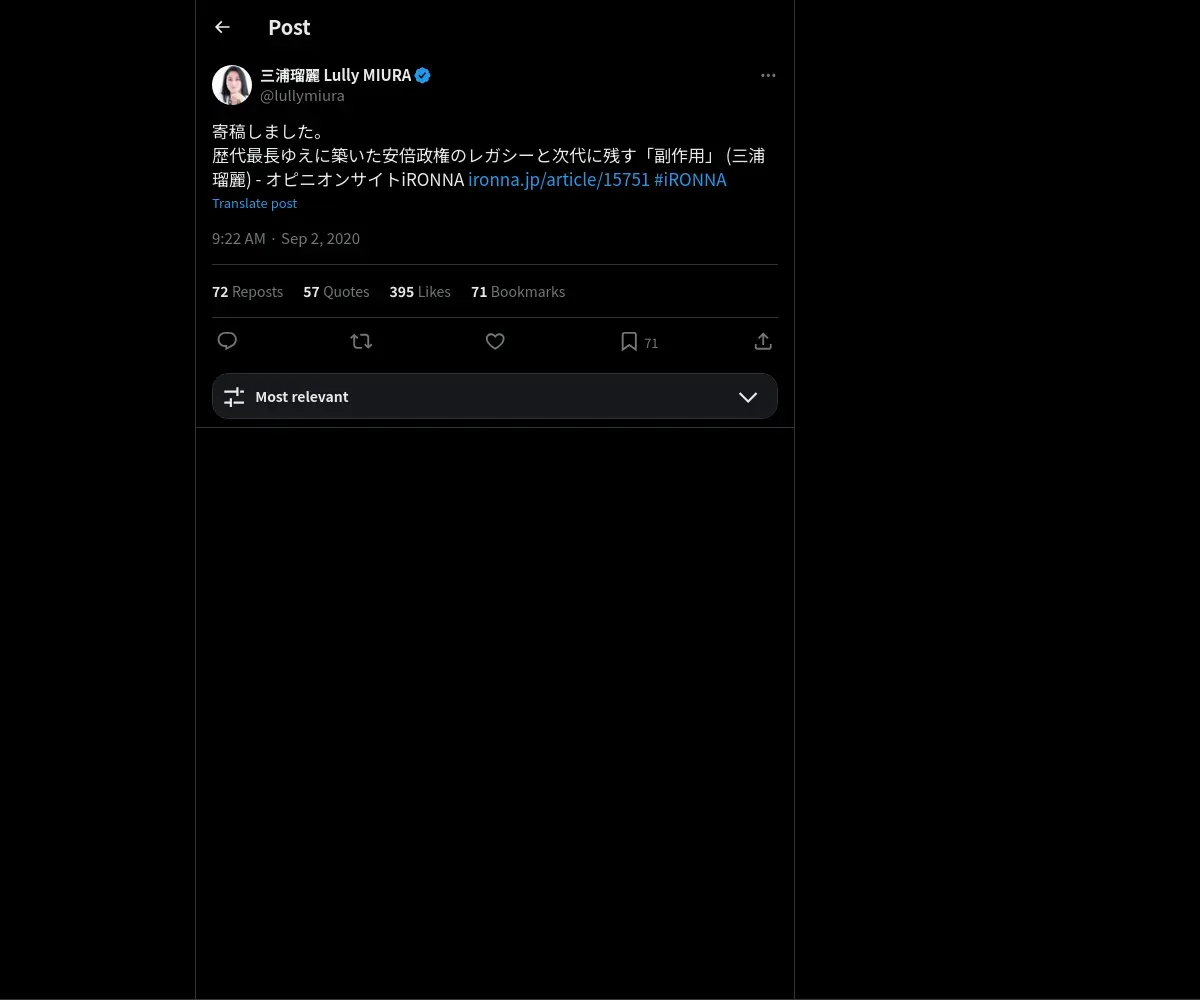View the 72 Reposts list
The width and height of the screenshot is (1200, 1000).
pos(247,292)
